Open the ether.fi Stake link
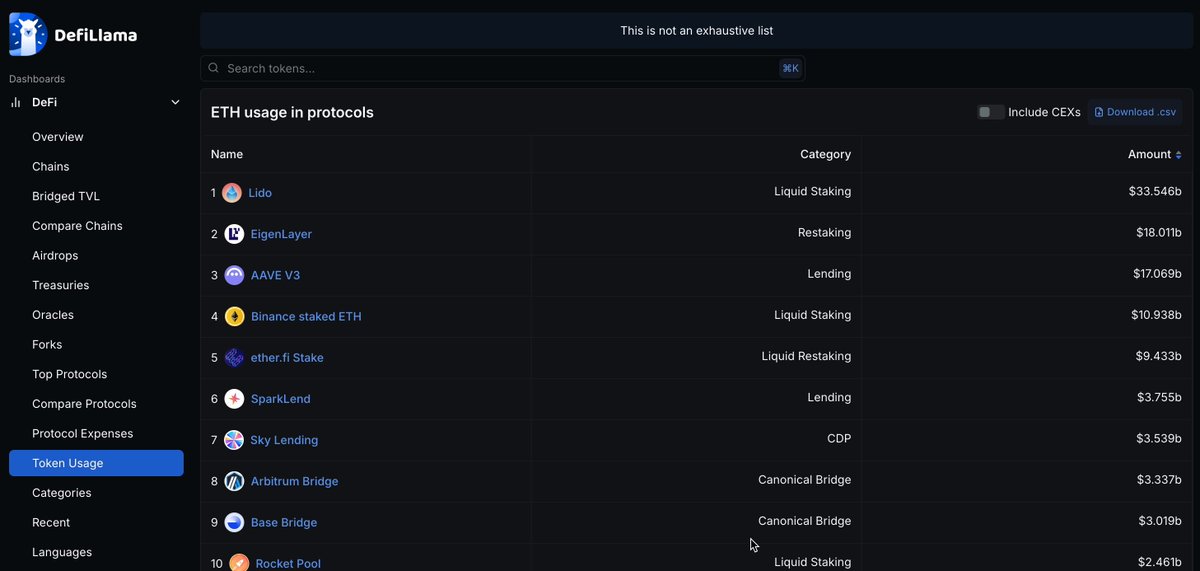Screen dimensions: 1200x571 [x=287, y=357]
